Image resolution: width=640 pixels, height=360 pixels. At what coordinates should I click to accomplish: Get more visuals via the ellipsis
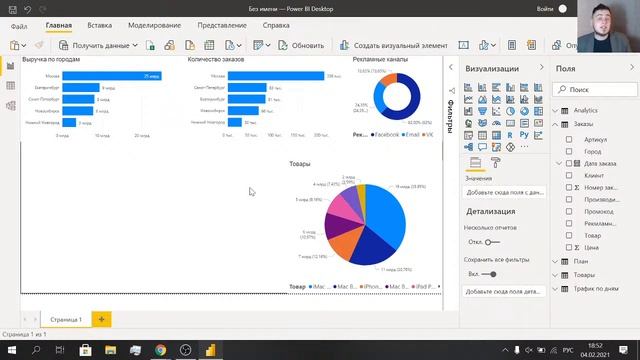pyautogui.click(x=524, y=147)
